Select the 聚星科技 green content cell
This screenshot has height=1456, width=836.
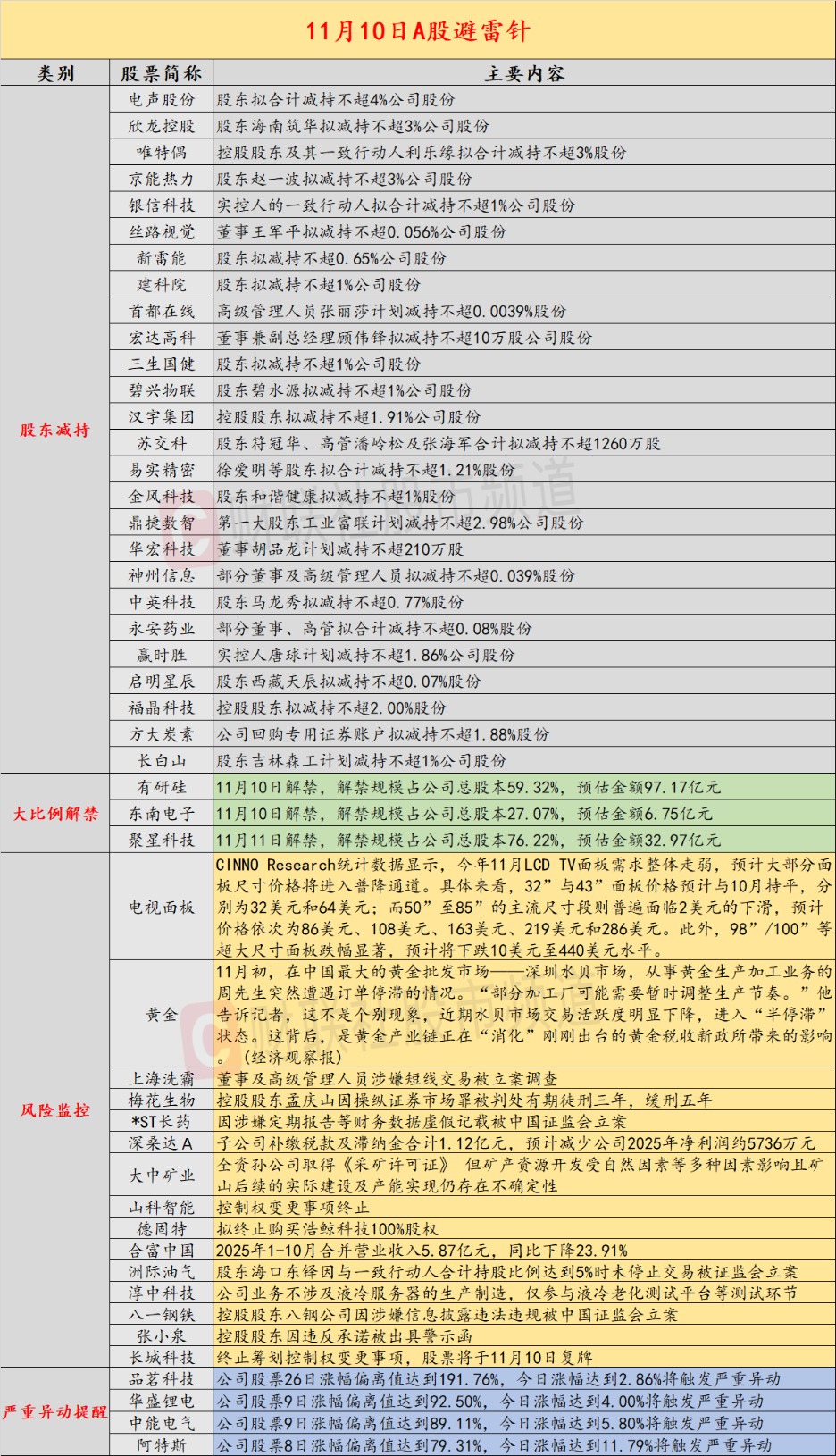point(524,840)
